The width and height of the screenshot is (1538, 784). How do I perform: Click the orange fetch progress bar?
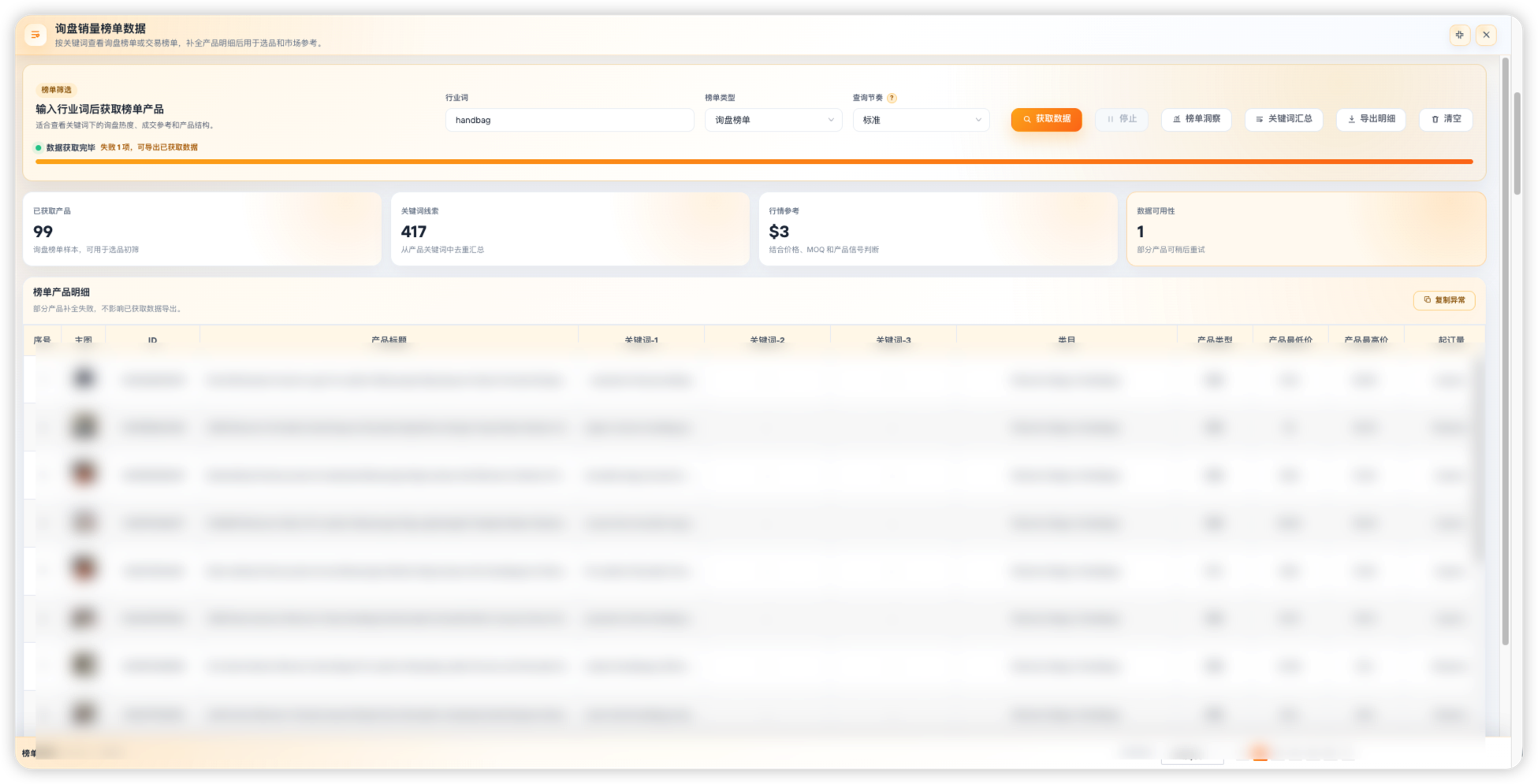(754, 162)
